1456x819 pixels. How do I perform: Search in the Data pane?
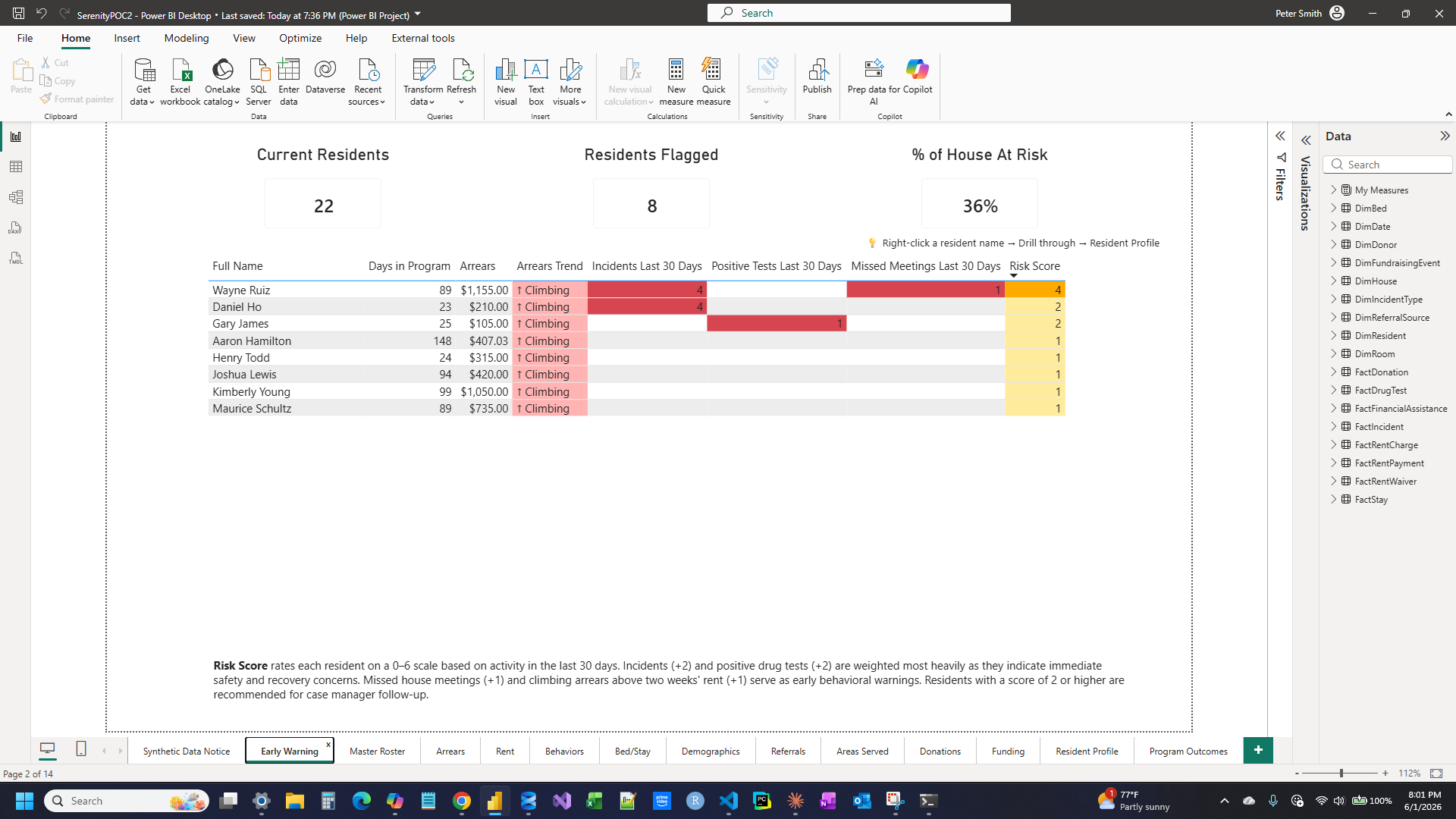coord(1388,165)
